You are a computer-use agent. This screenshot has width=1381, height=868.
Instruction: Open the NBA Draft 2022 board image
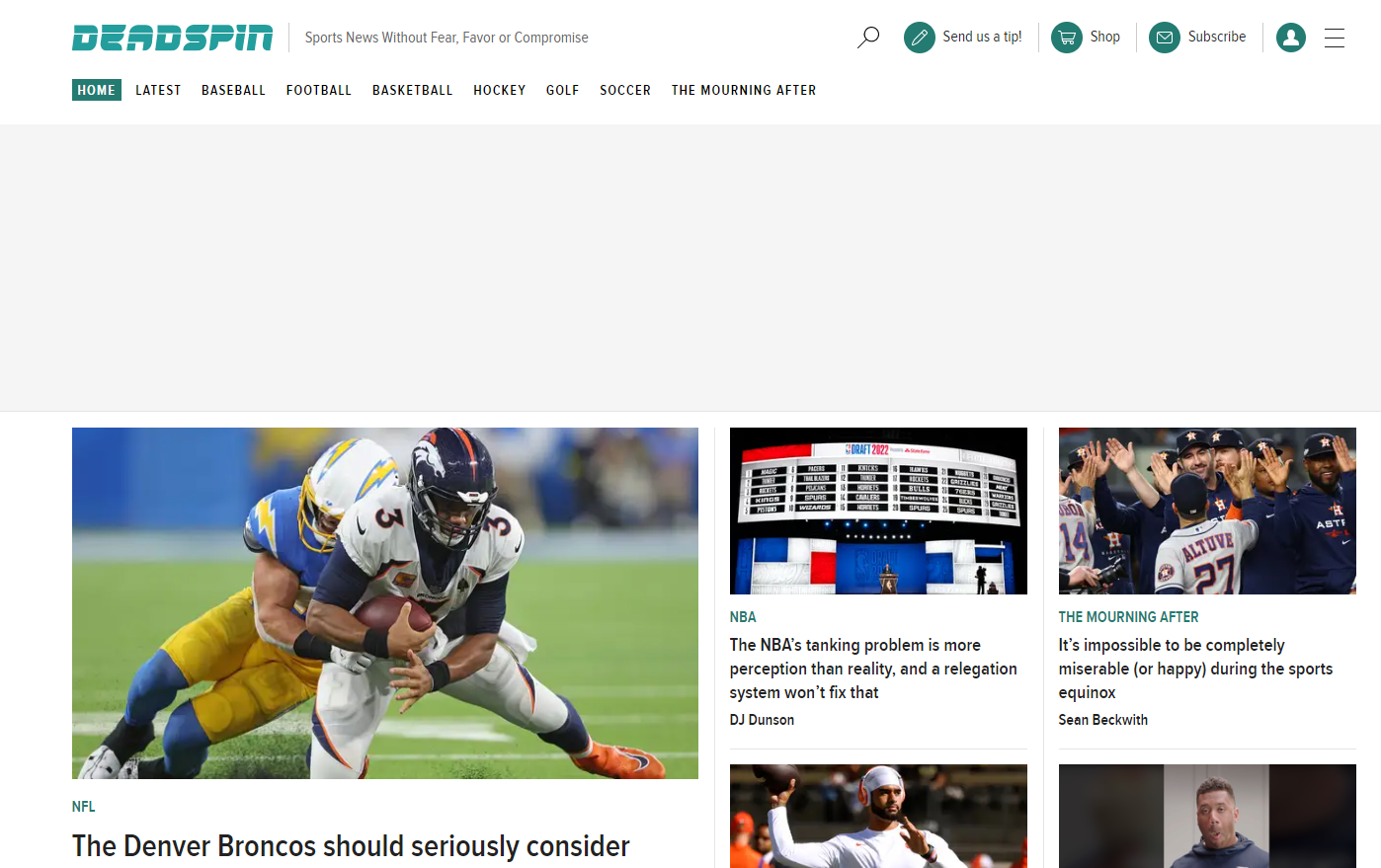[878, 511]
